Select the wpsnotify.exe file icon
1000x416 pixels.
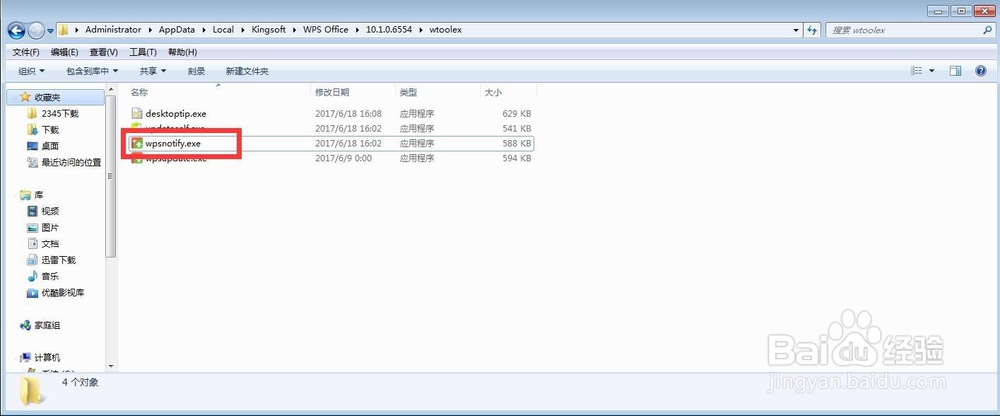click(136, 144)
